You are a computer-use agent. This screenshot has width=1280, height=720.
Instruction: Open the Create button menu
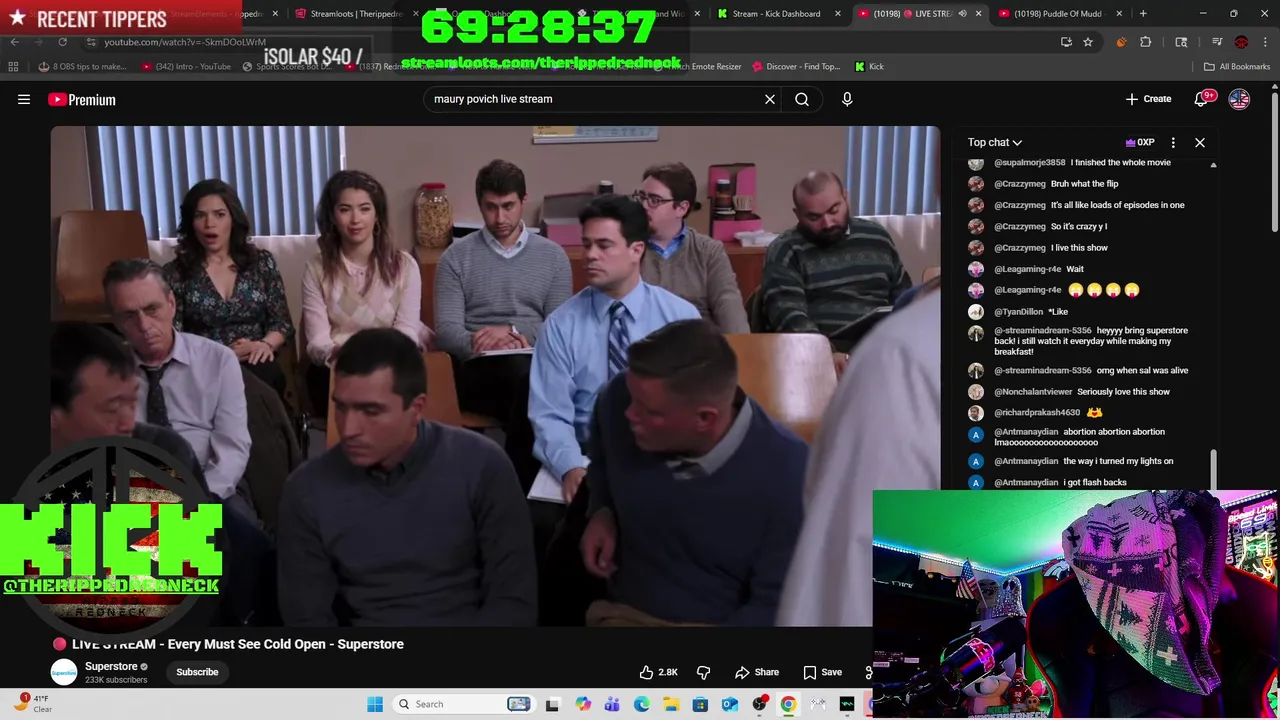(x=1148, y=99)
